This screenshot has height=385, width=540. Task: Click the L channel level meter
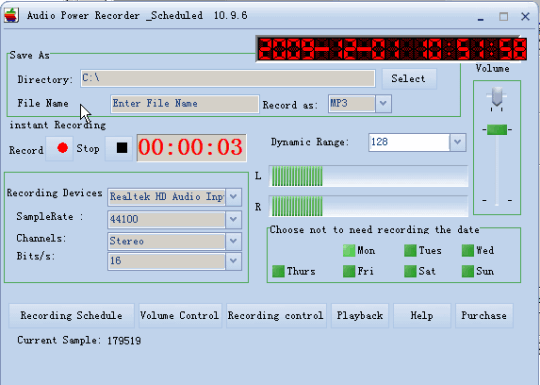click(368, 176)
